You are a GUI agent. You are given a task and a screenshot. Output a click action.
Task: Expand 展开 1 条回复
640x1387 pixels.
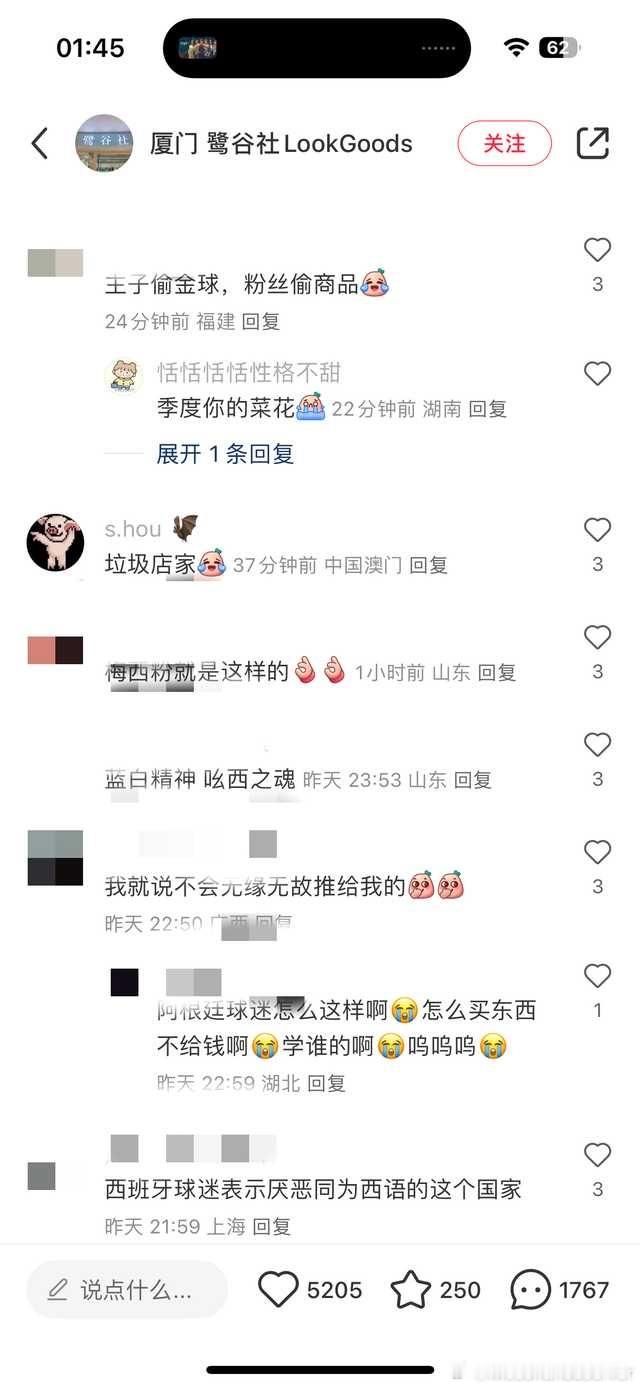click(225, 454)
